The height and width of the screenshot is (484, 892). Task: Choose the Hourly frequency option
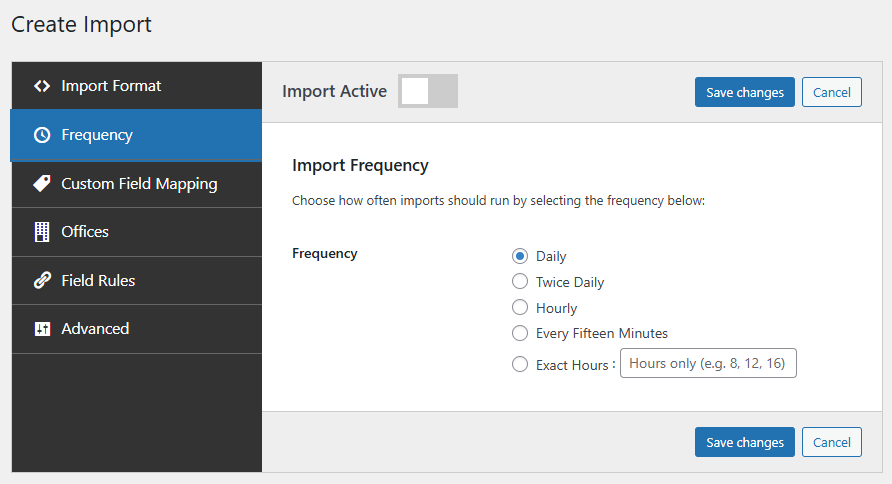(520, 308)
